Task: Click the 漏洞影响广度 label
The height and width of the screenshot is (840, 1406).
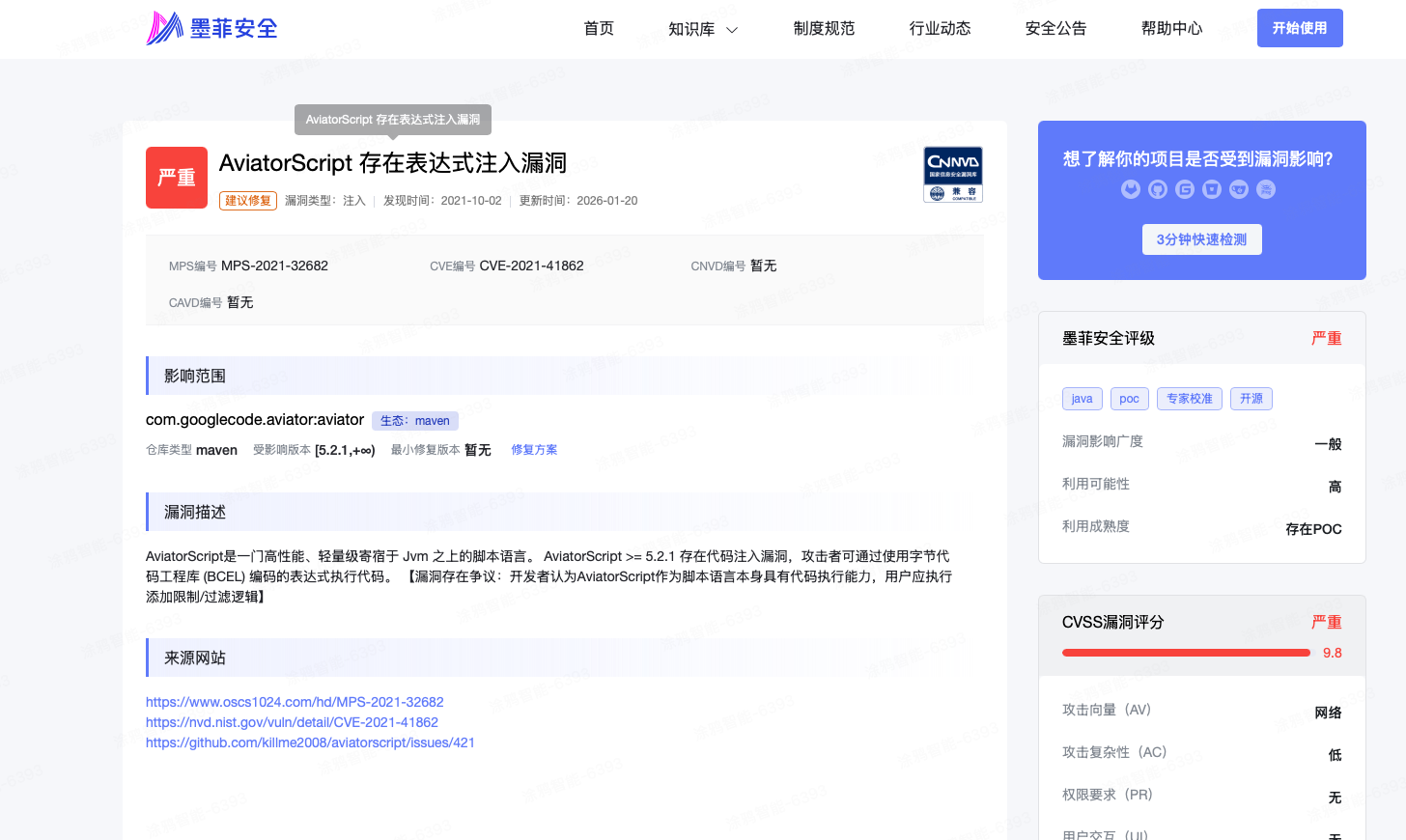Action: (1103, 441)
